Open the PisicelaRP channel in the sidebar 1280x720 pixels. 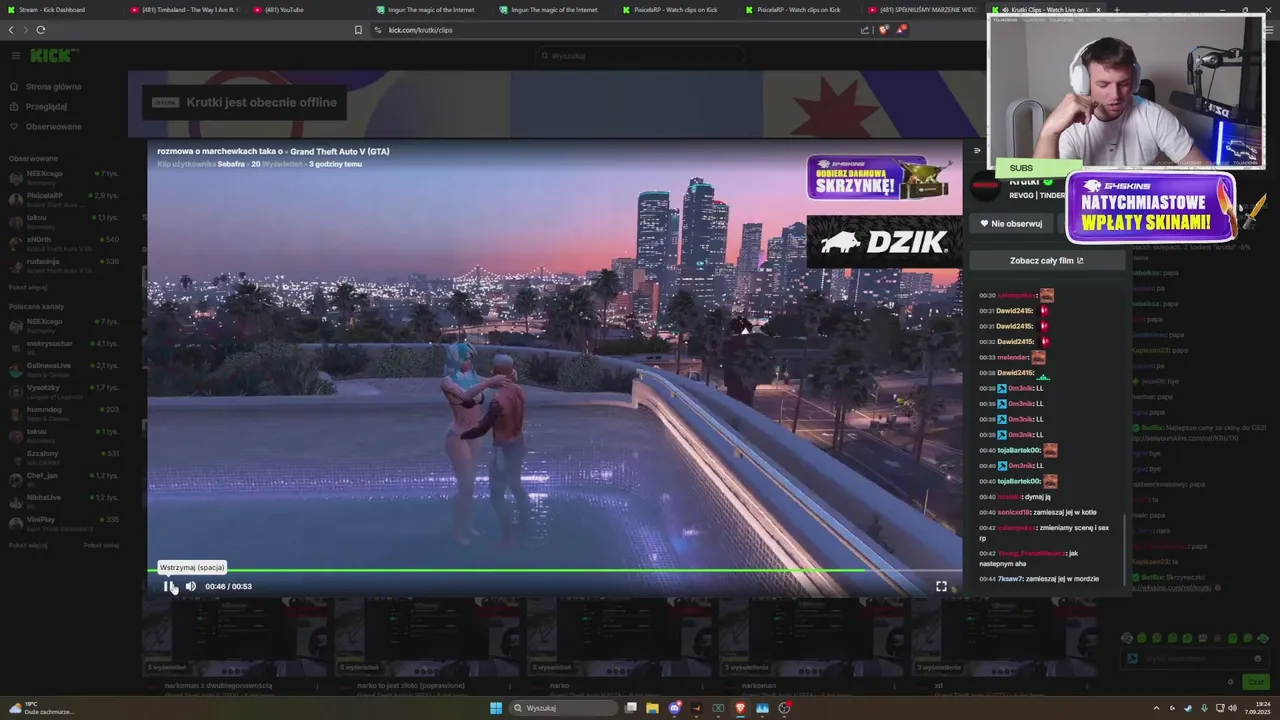click(x=63, y=198)
